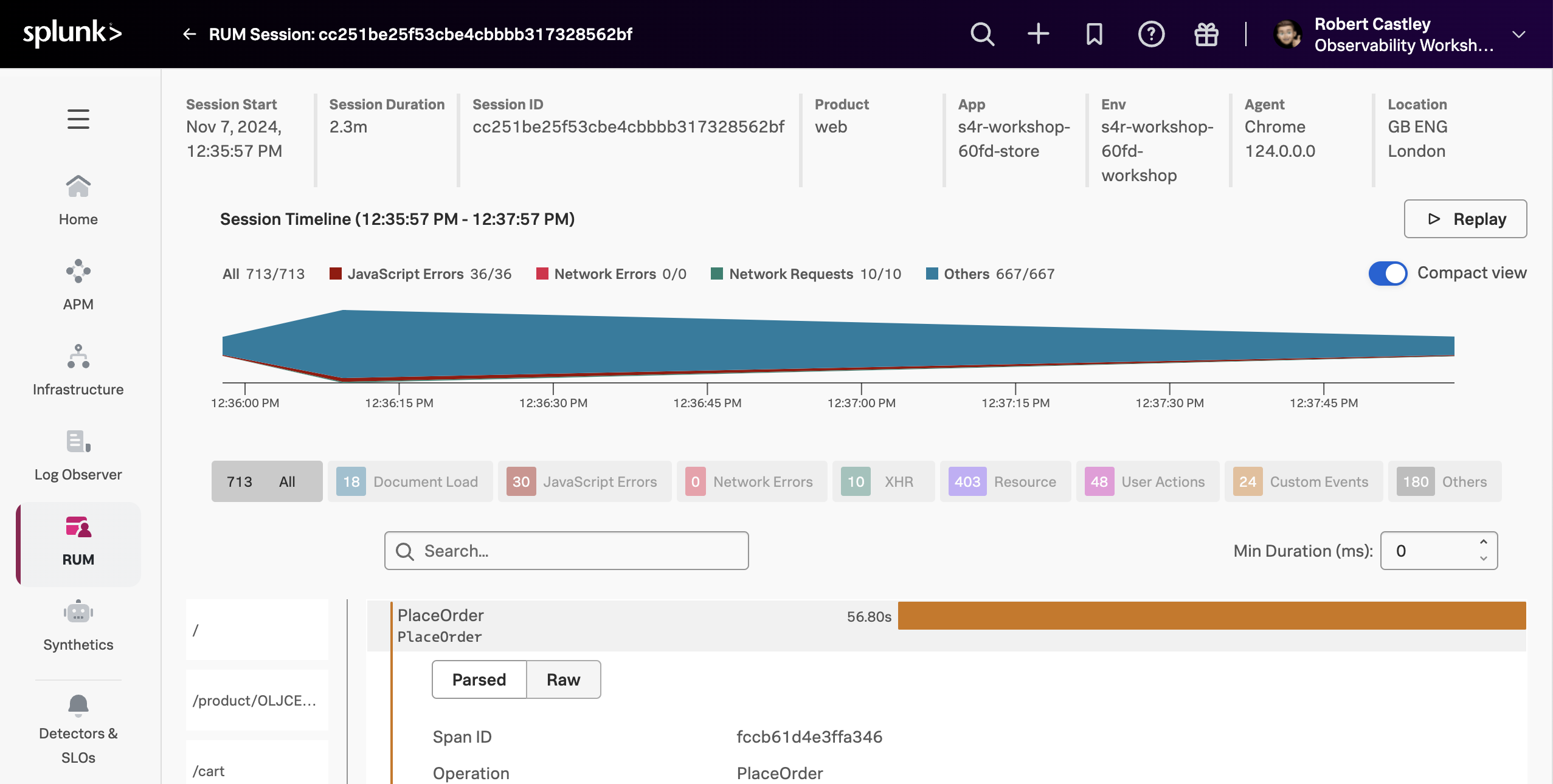Click the plus create icon
1553x784 pixels.
tap(1038, 34)
